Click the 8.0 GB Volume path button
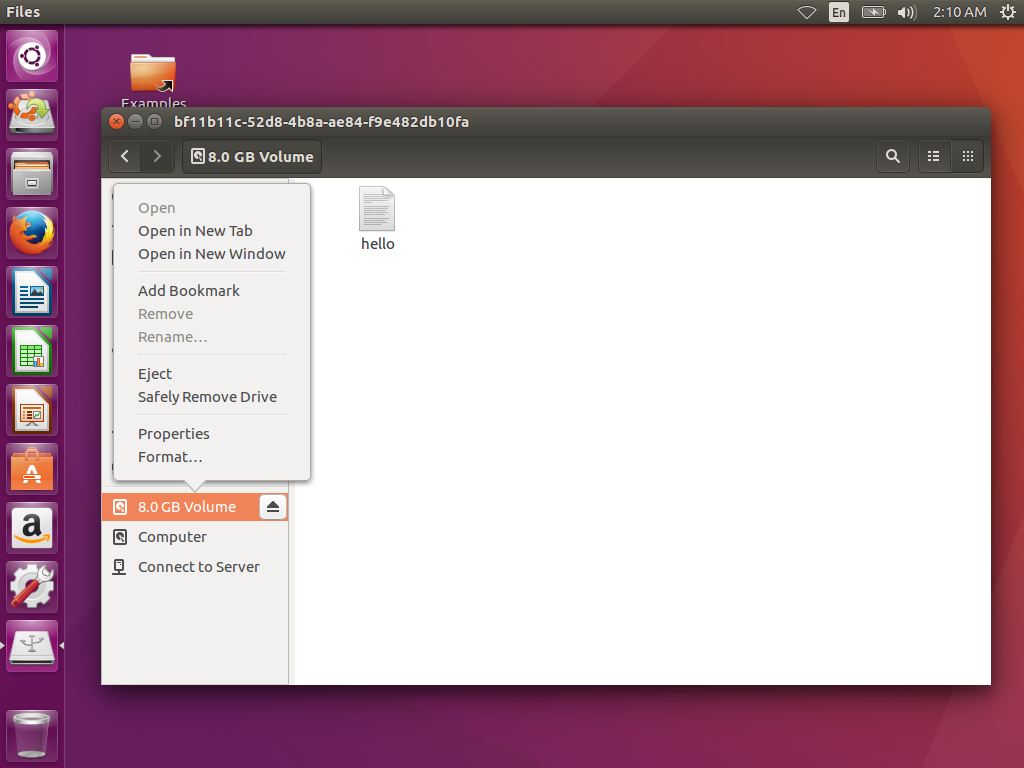Image resolution: width=1024 pixels, height=768 pixels. [x=251, y=156]
